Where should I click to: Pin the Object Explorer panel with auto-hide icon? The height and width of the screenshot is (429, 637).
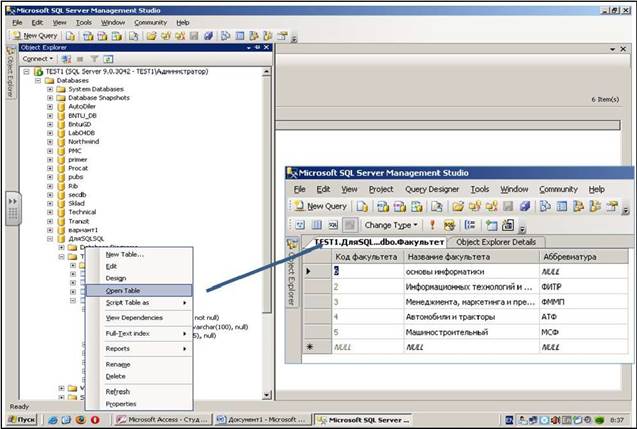point(257,48)
